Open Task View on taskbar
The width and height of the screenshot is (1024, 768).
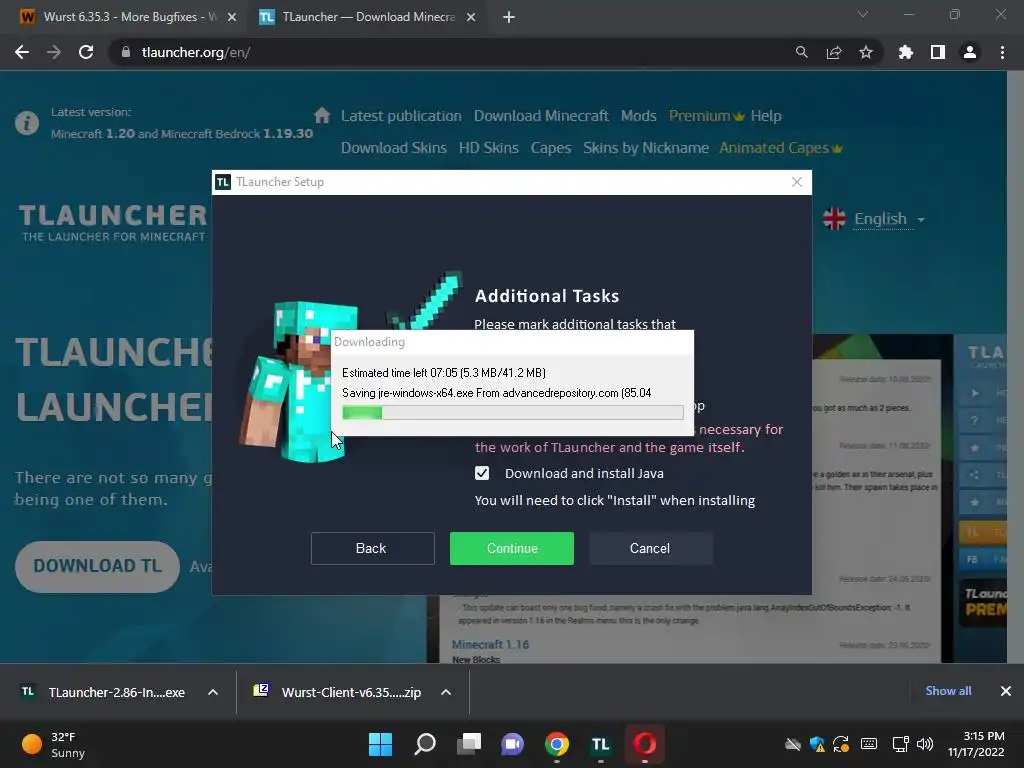point(469,744)
